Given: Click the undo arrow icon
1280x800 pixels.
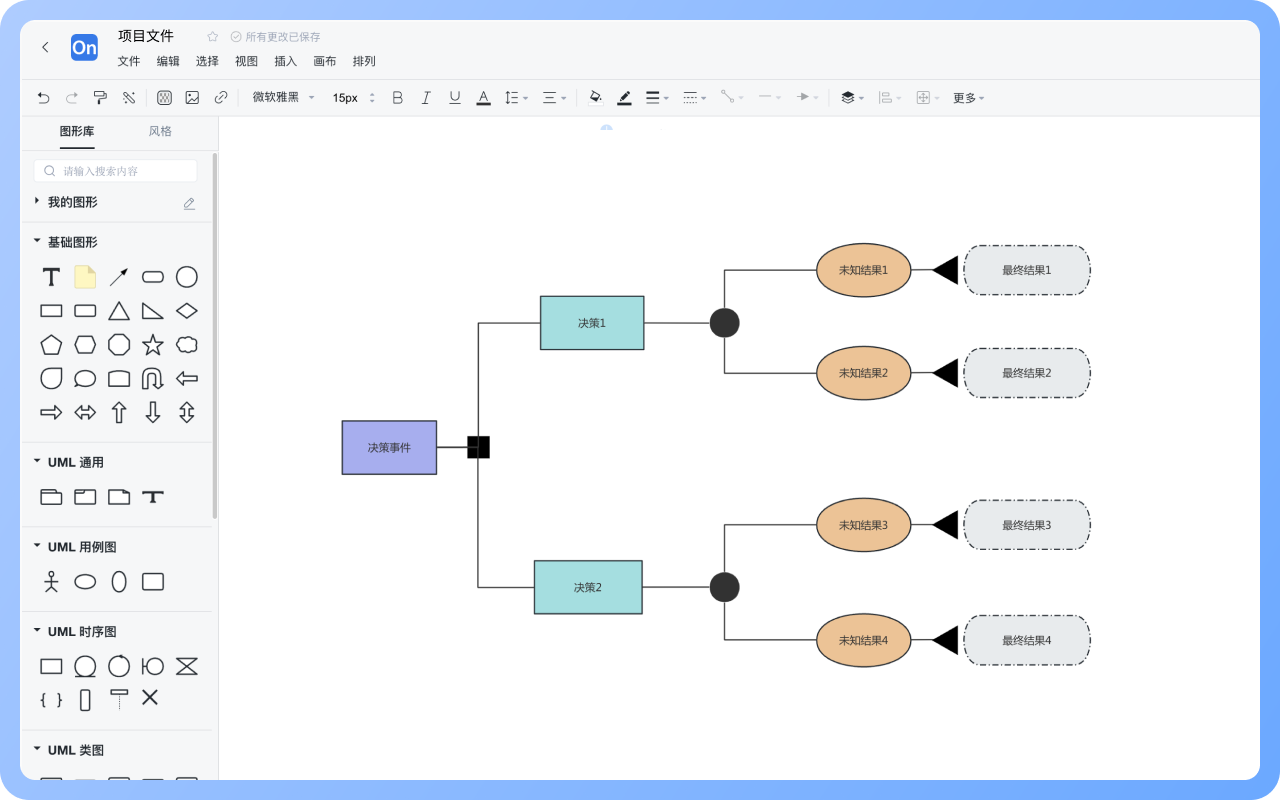Looking at the screenshot, I should [43, 98].
